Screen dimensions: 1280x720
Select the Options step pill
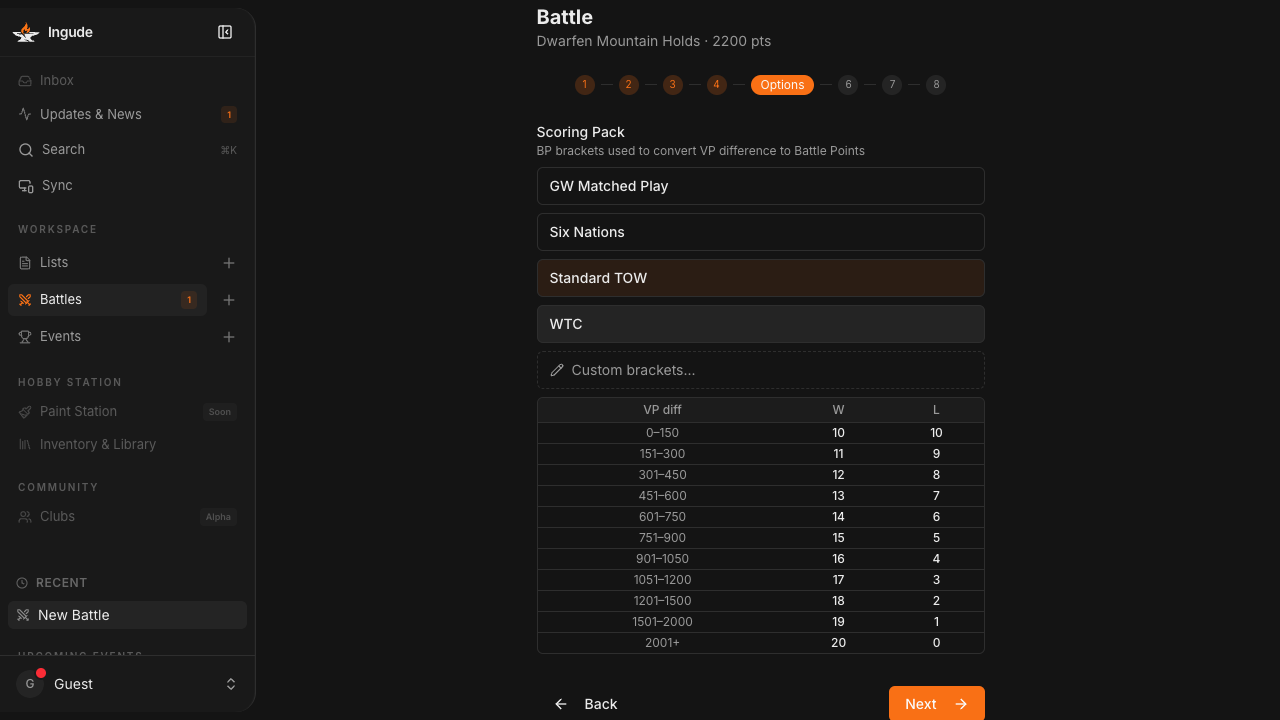[x=782, y=85]
